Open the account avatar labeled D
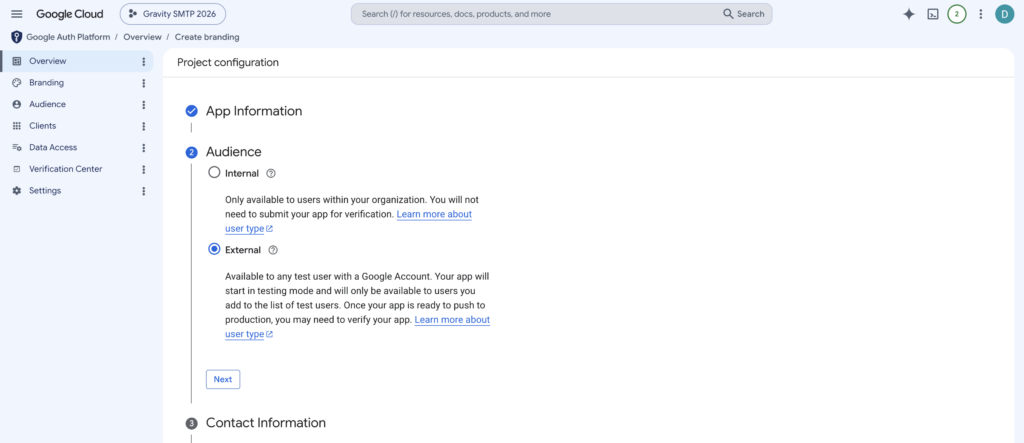This screenshot has width=1024, height=443. (x=1004, y=14)
